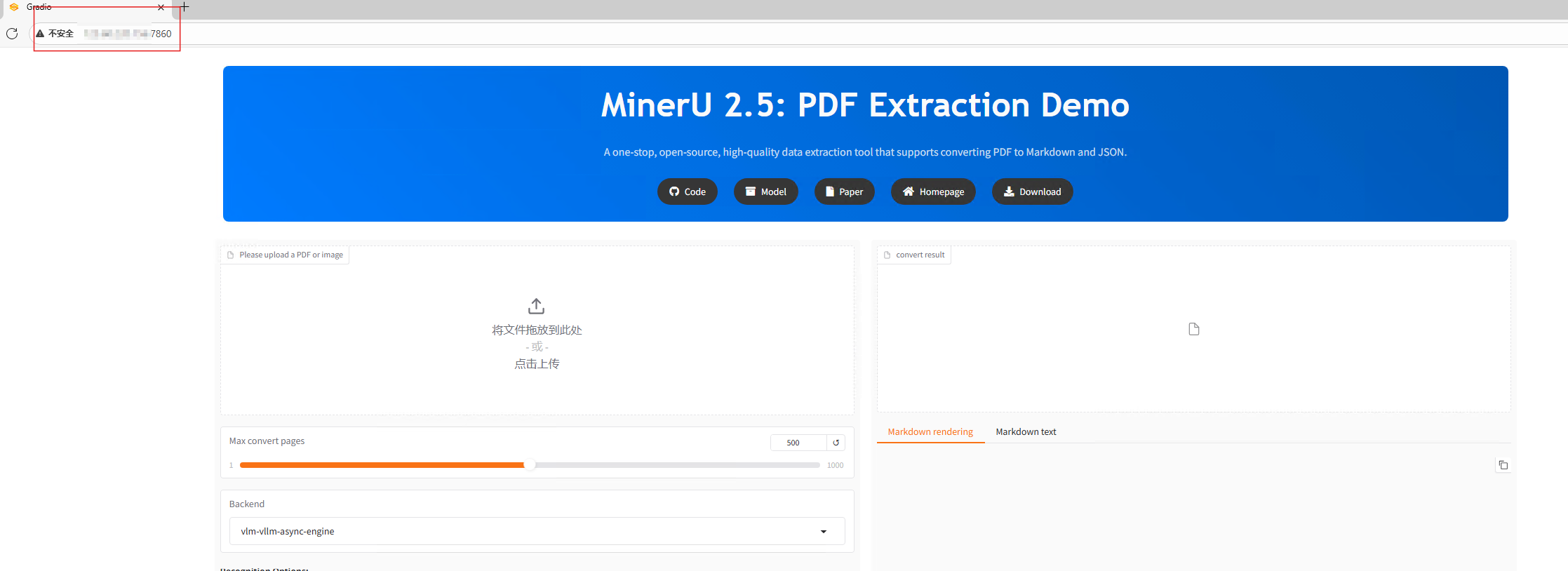Click 点击上传 to upload a file
Viewport: 1568px width, 571px height.
click(537, 364)
